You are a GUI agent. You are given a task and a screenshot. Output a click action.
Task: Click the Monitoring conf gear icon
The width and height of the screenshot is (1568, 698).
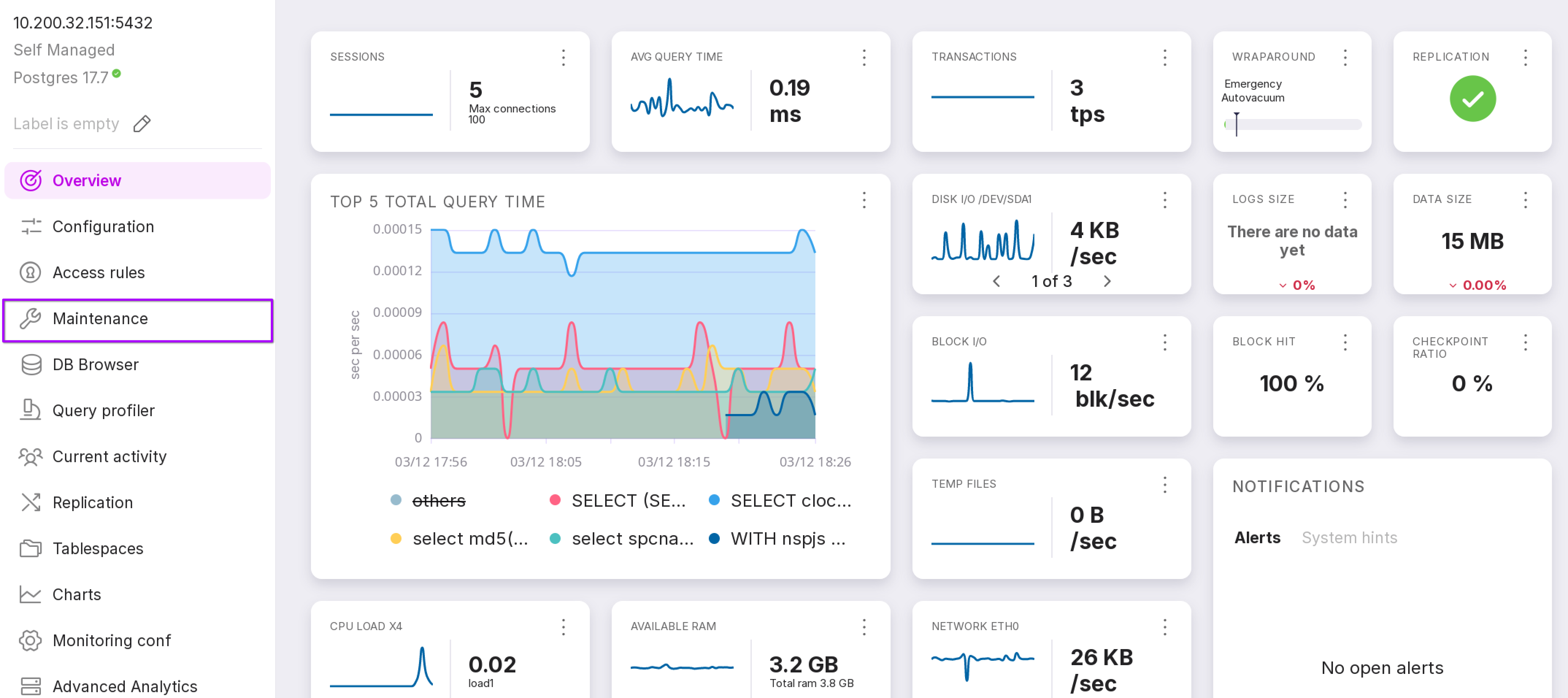click(x=30, y=640)
